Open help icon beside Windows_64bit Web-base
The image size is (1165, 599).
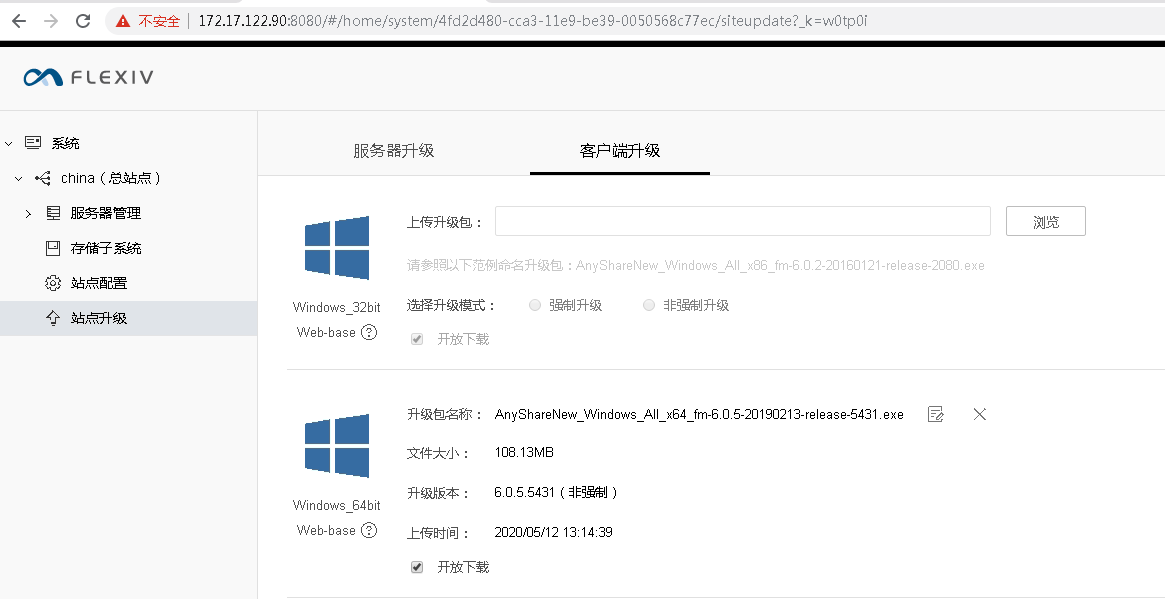[x=369, y=530]
